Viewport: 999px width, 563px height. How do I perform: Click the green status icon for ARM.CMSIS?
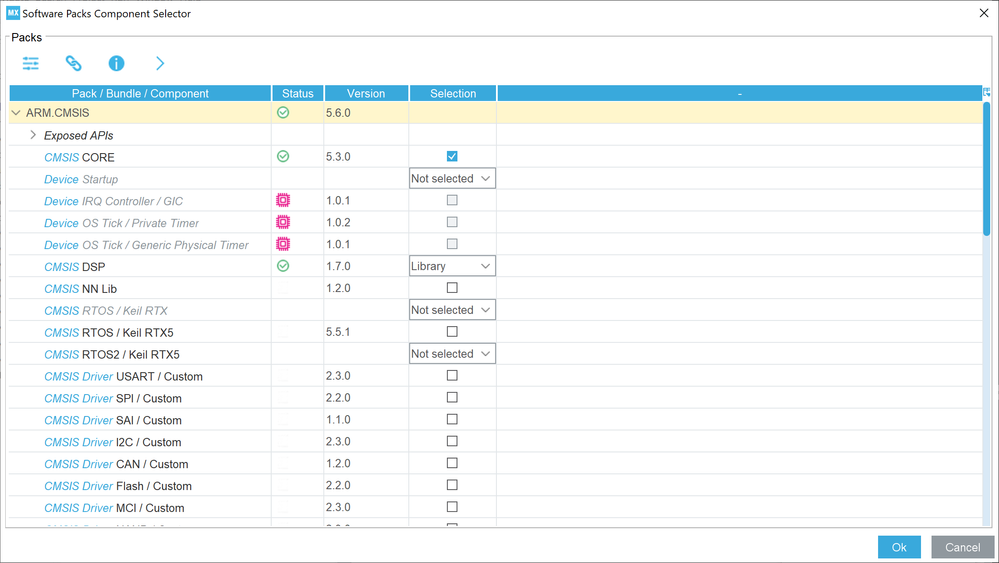(x=283, y=112)
